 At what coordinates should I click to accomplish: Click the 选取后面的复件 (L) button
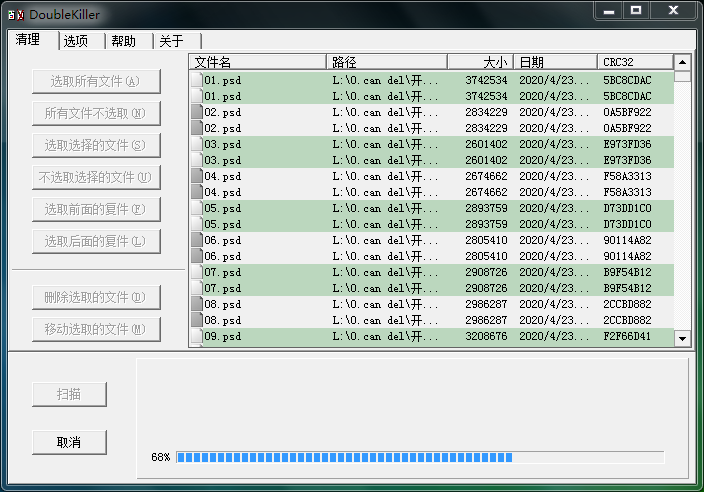(x=96, y=241)
